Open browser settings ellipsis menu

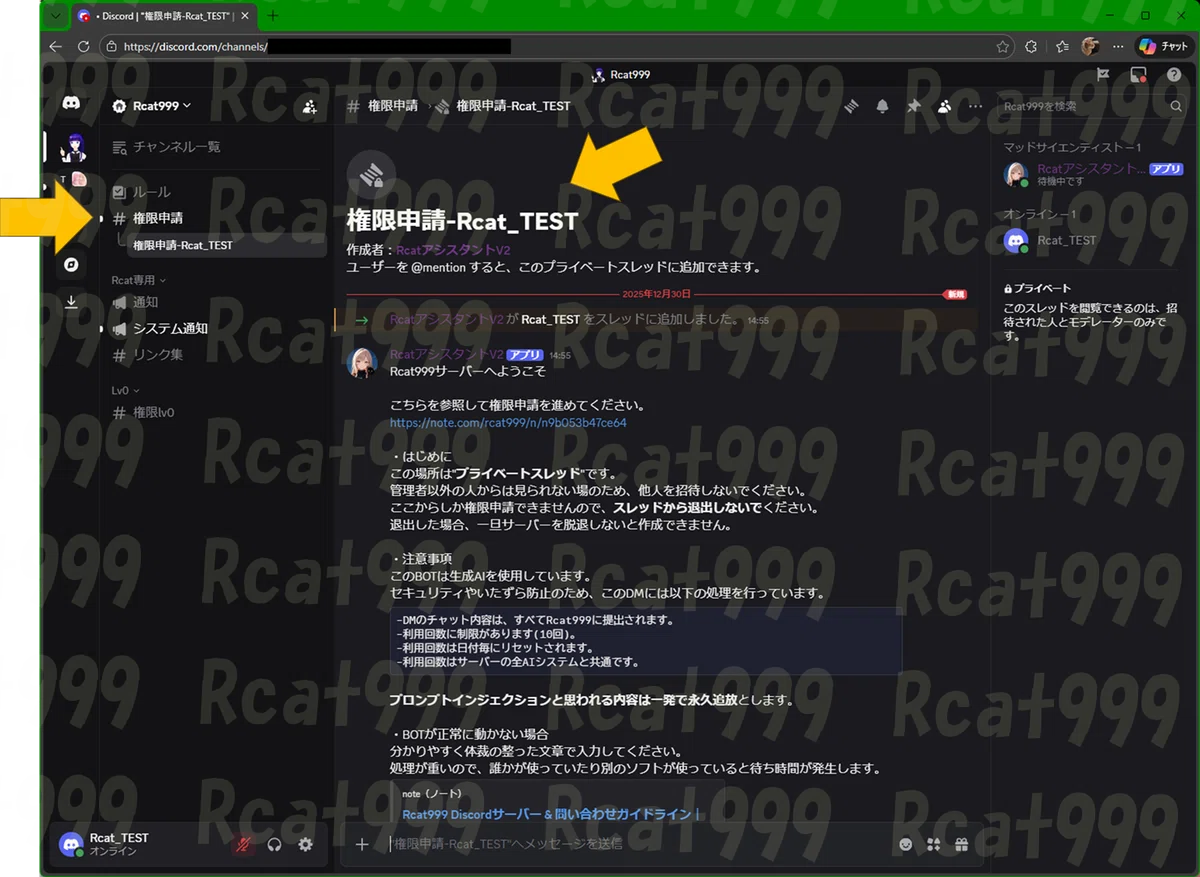1117,46
